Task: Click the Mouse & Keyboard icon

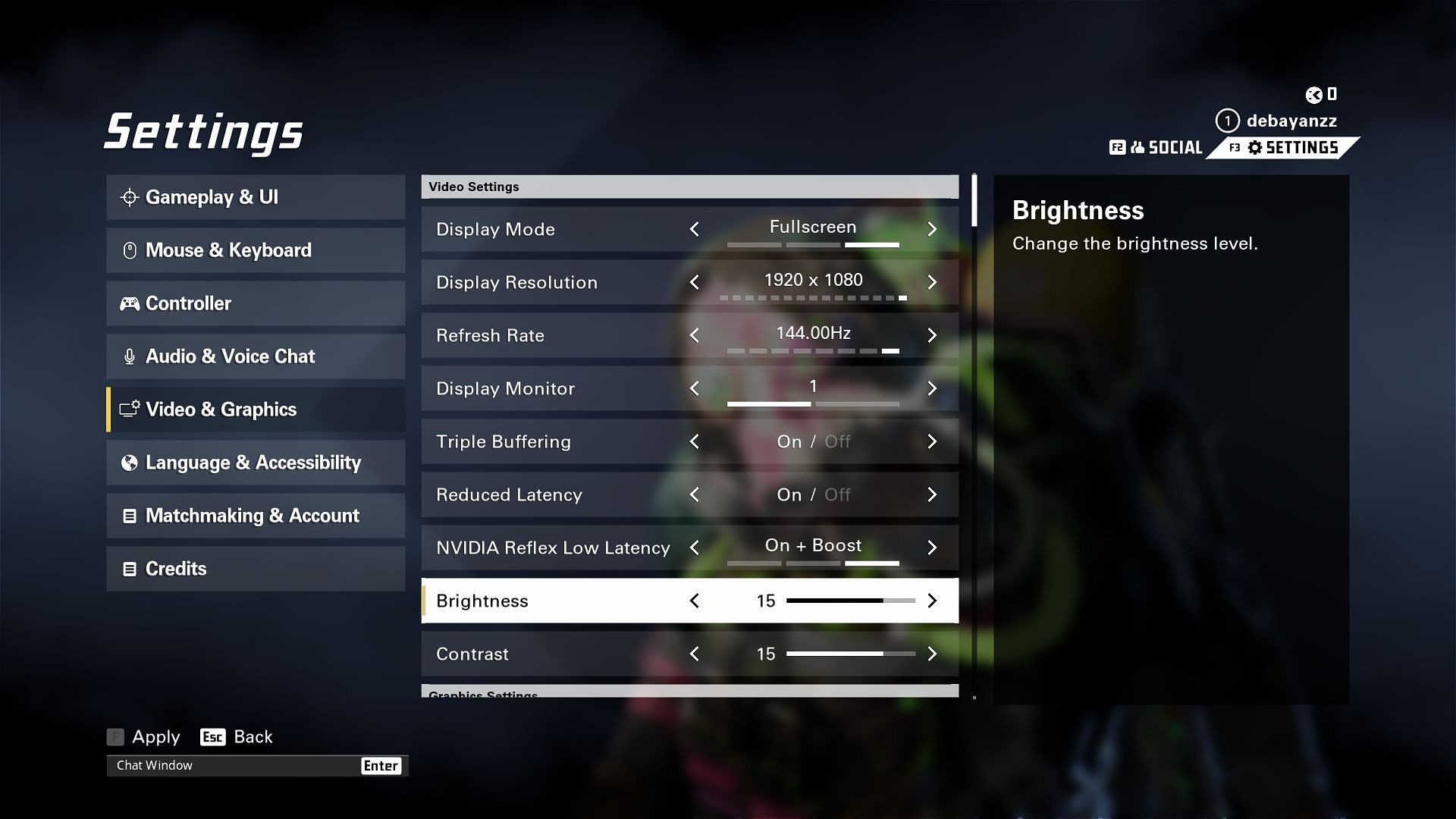Action: click(129, 250)
